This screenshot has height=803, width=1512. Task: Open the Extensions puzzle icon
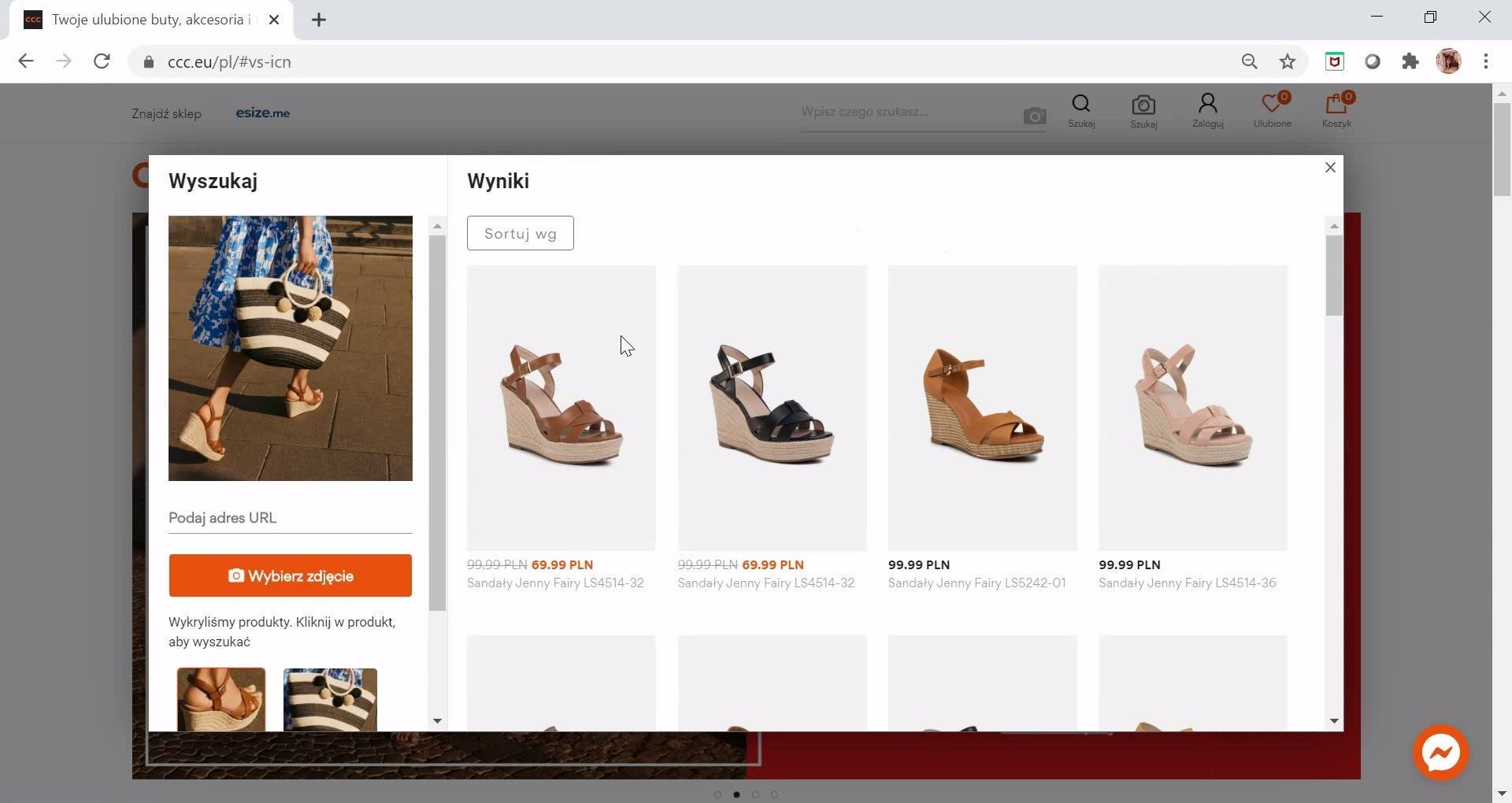tap(1410, 61)
